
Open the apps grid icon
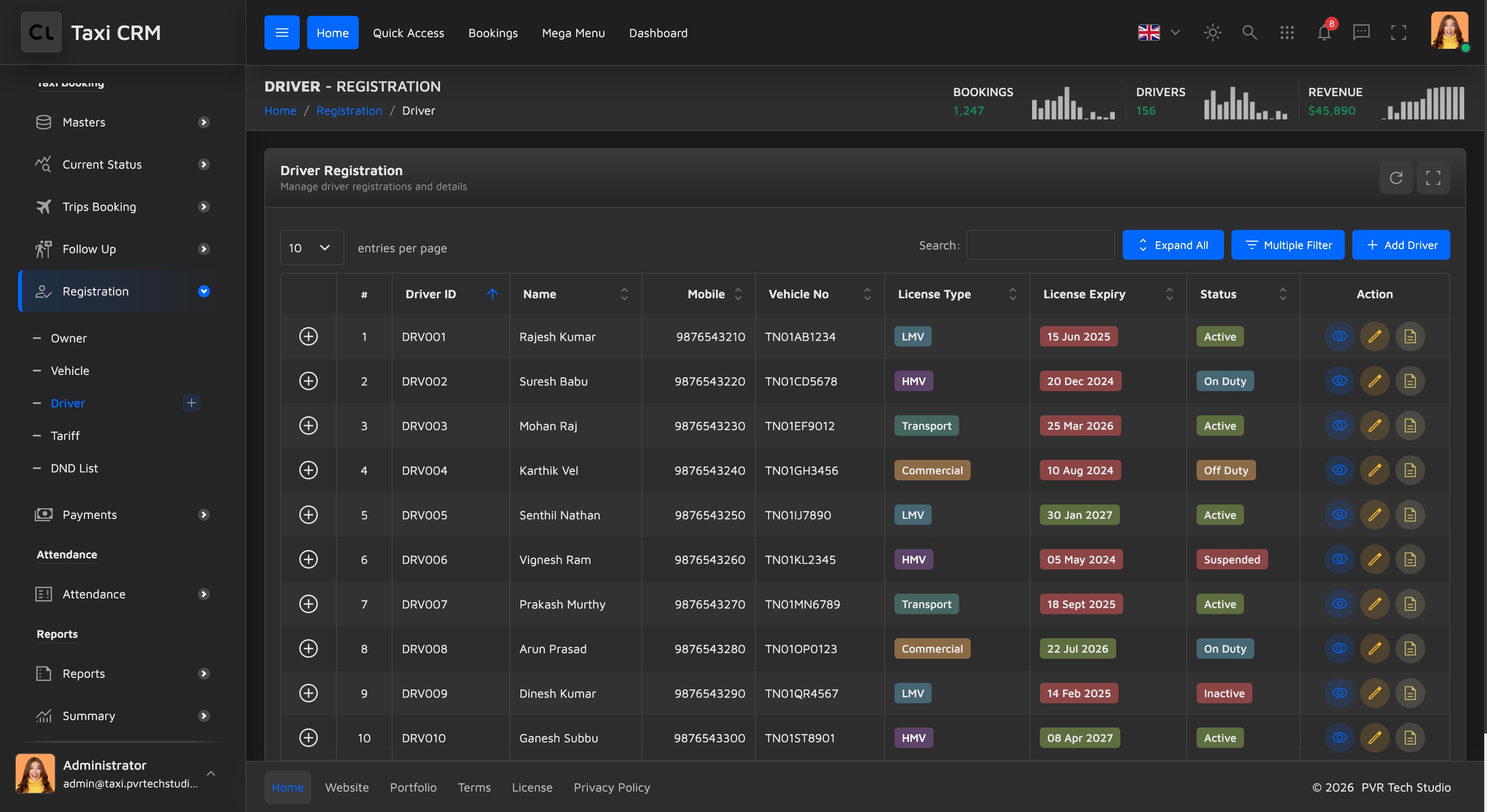pos(1287,33)
